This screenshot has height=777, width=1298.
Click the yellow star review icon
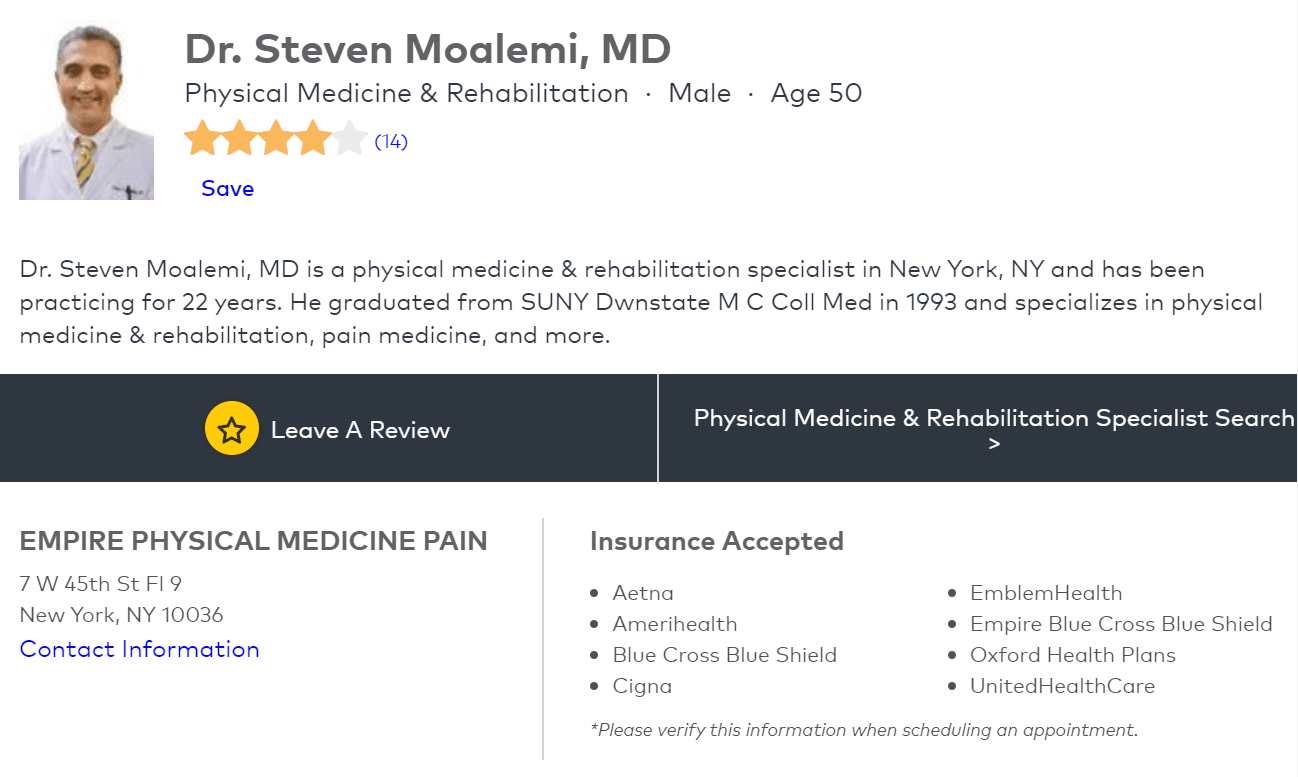pos(232,430)
